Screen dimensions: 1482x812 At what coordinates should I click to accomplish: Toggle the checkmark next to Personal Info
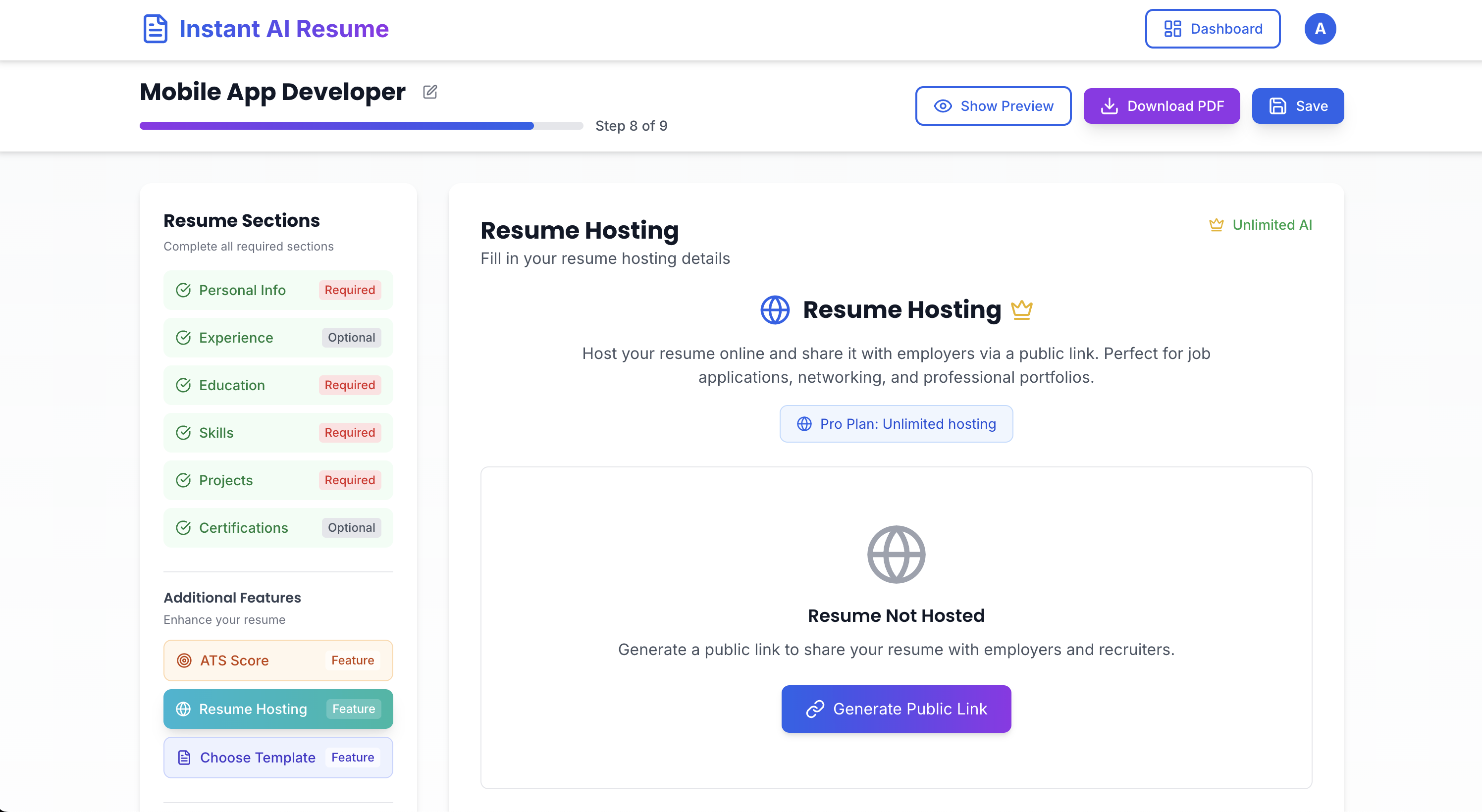(x=184, y=290)
